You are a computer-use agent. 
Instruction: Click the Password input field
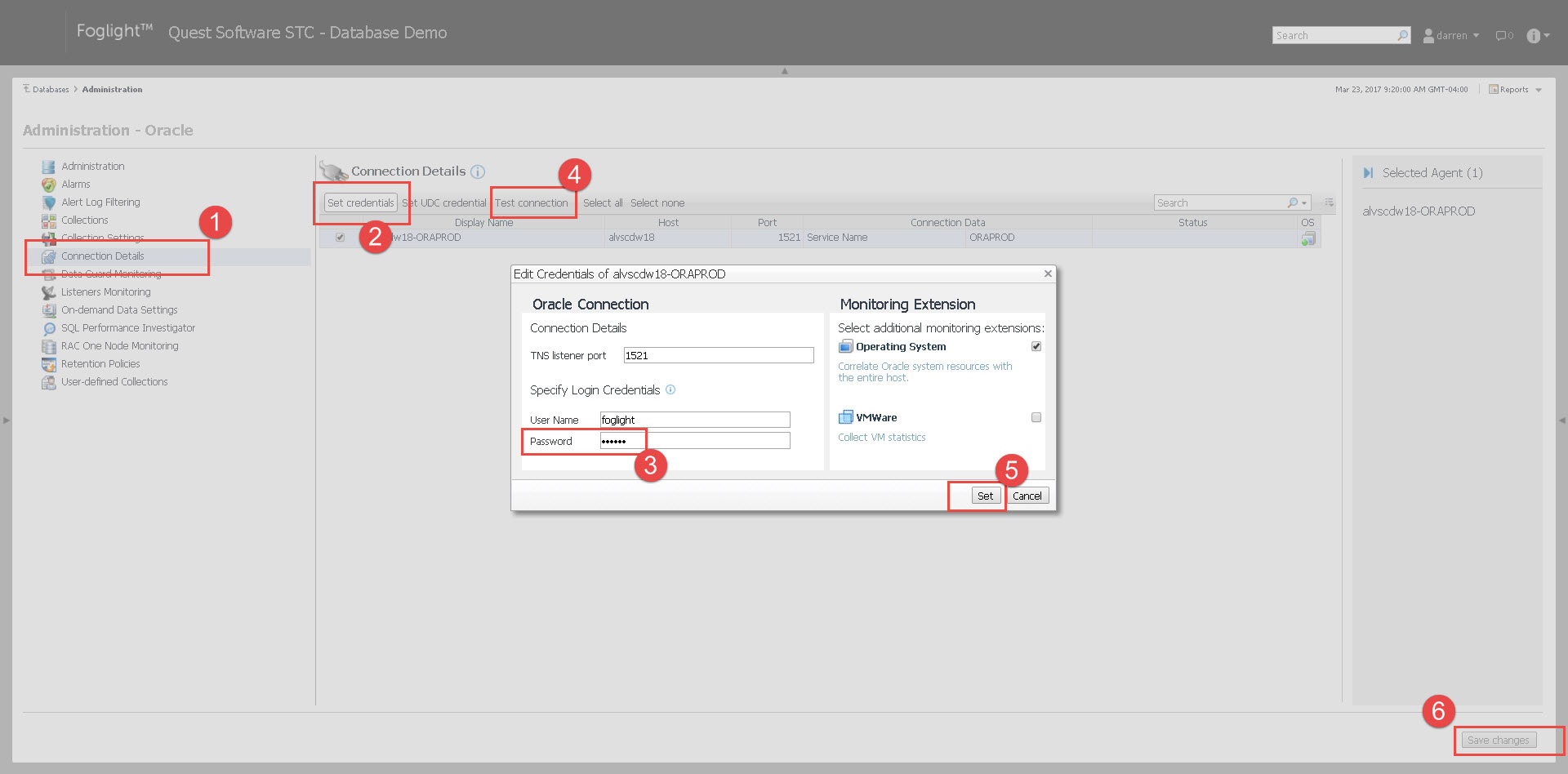695,441
